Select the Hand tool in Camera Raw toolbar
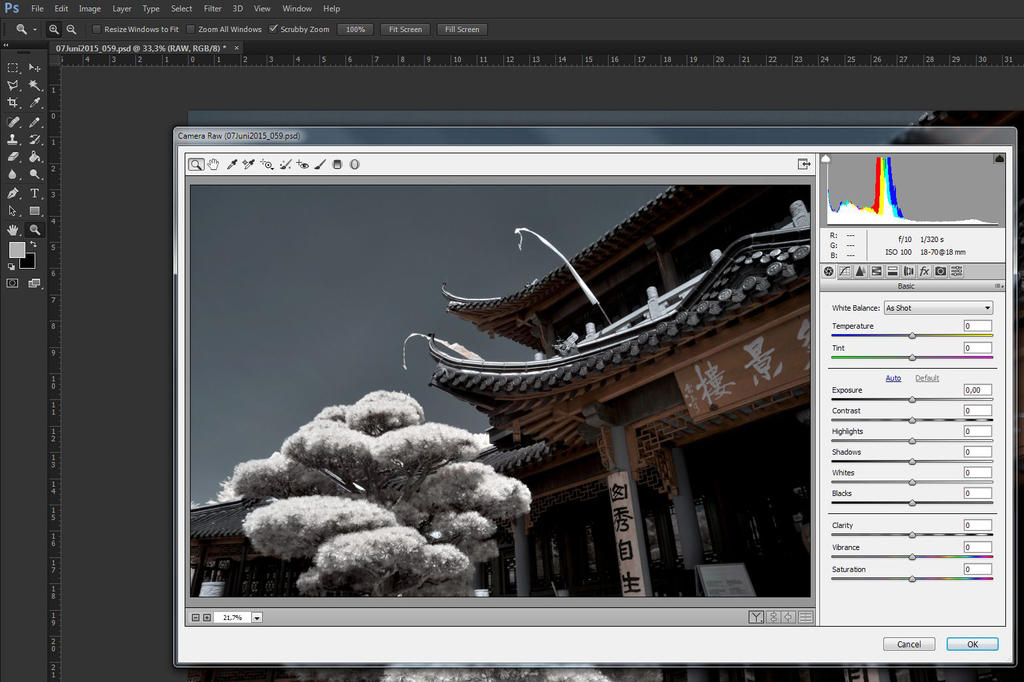The height and width of the screenshot is (682, 1024). pos(213,164)
